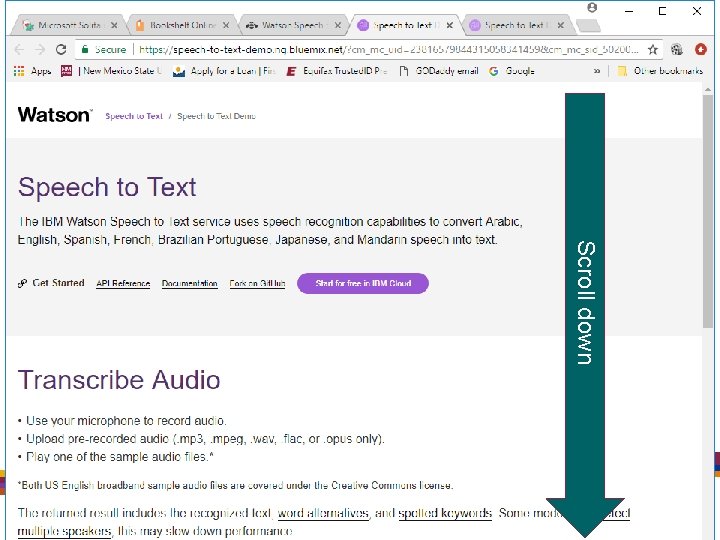Open New Mexico State bookmark
Image resolution: width=720 pixels, height=540 pixels.
pyautogui.click(x=112, y=71)
